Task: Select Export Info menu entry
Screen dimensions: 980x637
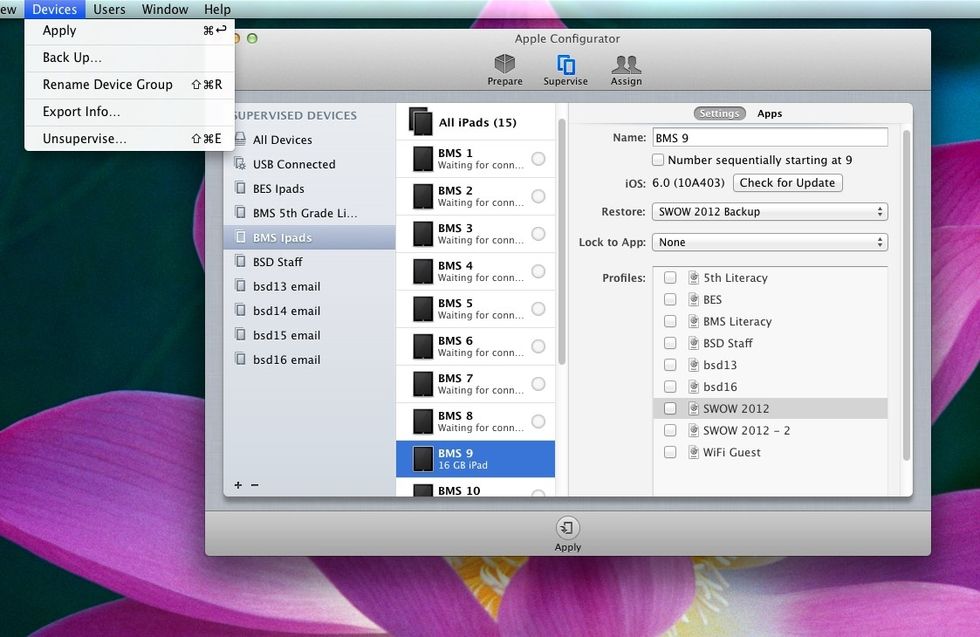Action: pyautogui.click(x=129, y=111)
